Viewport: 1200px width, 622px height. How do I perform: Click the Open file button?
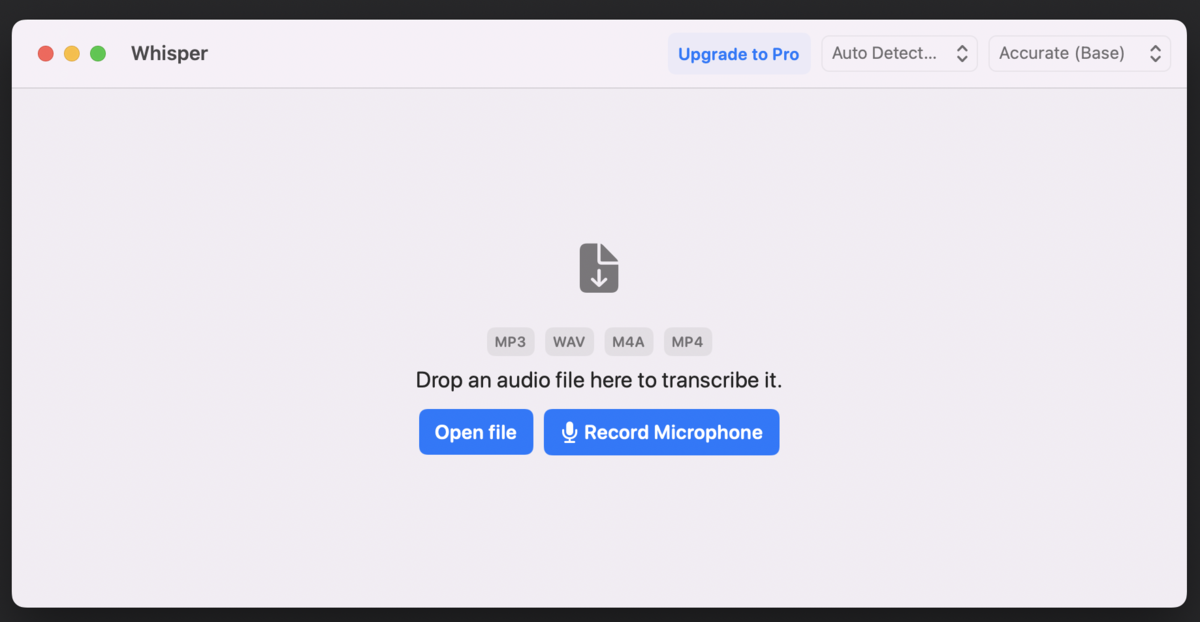point(476,432)
